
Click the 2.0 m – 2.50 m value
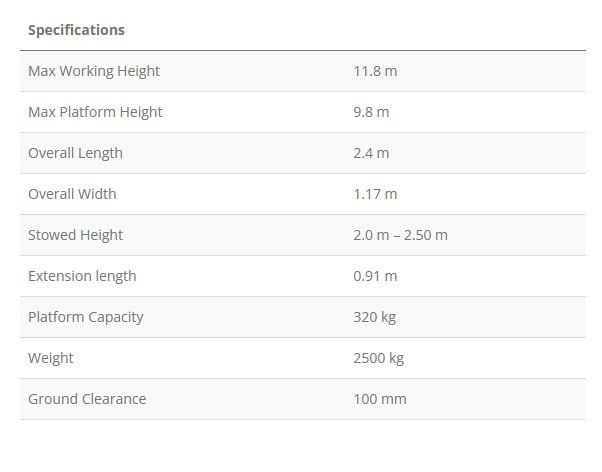click(x=400, y=235)
